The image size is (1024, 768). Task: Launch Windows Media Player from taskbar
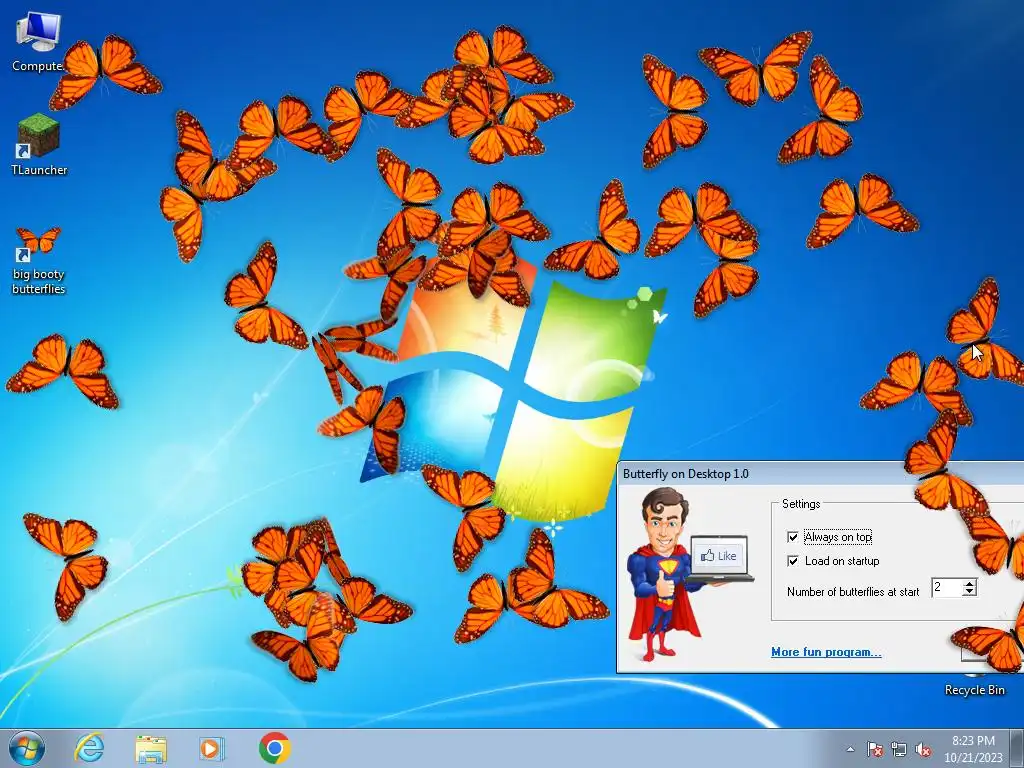[211, 748]
